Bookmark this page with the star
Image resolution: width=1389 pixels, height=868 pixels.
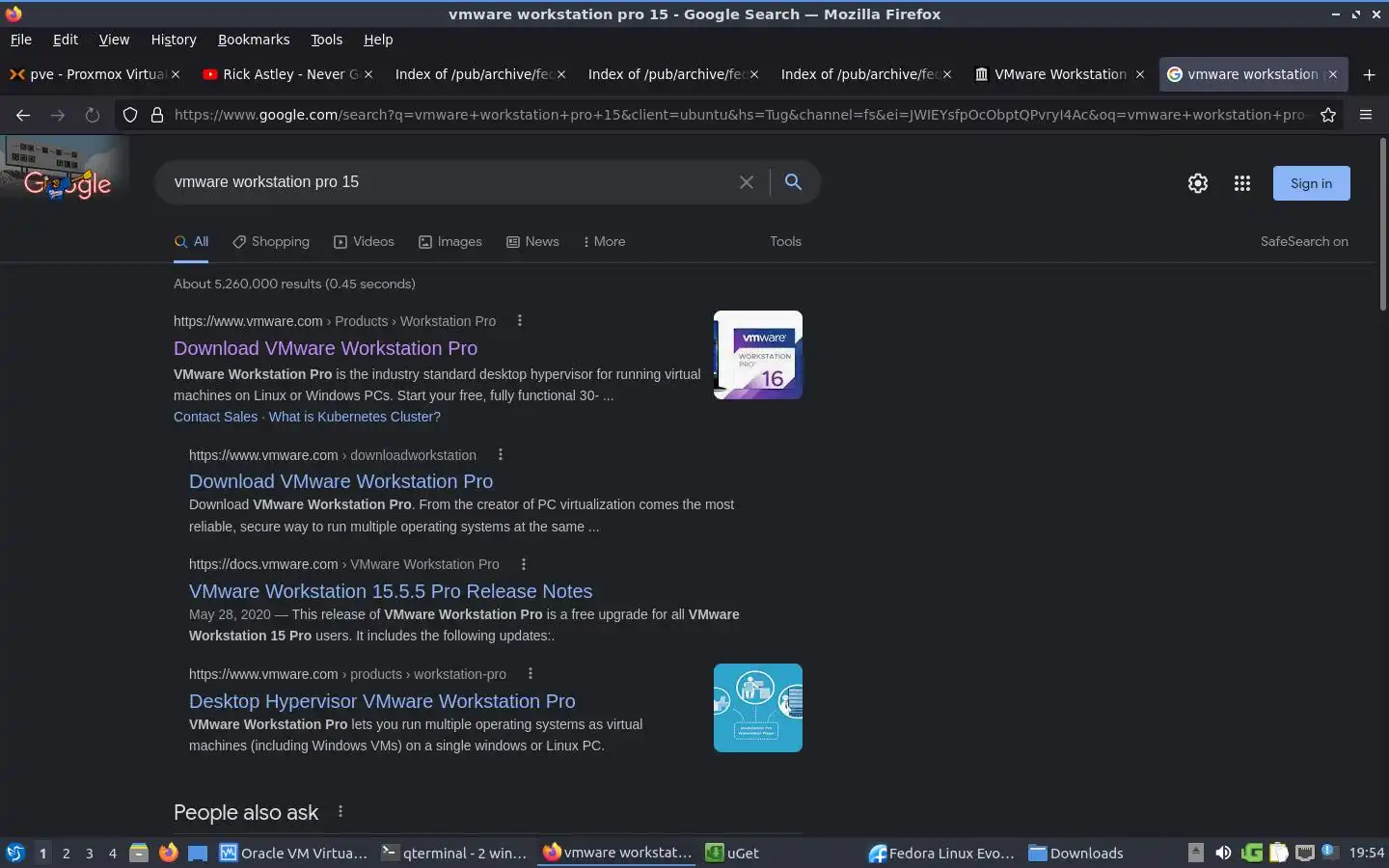(x=1328, y=115)
